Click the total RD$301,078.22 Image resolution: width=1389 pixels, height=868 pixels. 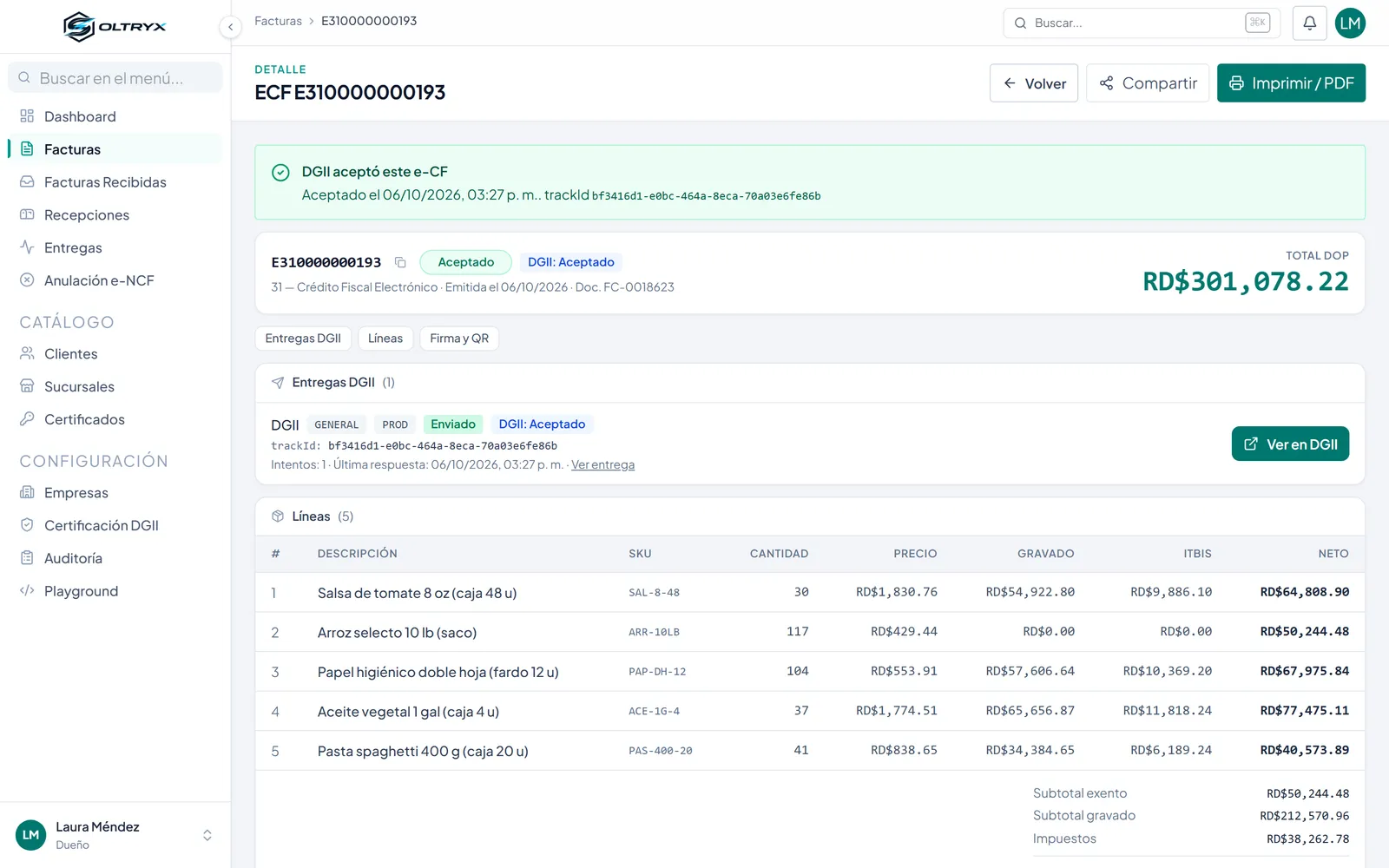pos(1245,281)
